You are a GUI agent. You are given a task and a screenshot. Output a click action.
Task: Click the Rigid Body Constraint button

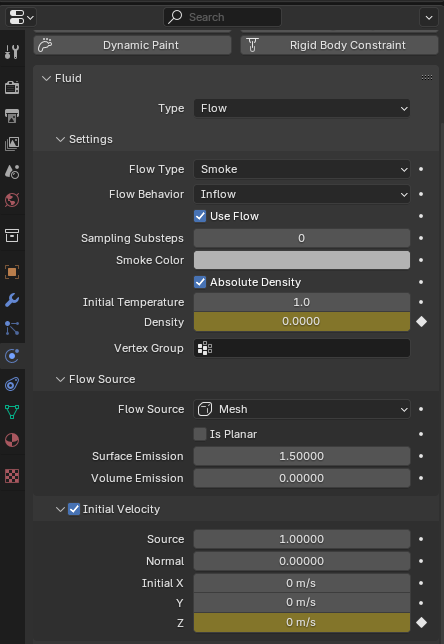(339, 45)
